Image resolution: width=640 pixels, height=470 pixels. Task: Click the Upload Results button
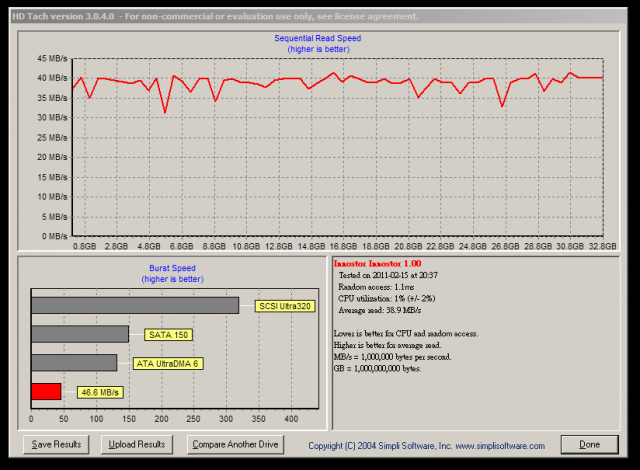[x=137, y=444]
